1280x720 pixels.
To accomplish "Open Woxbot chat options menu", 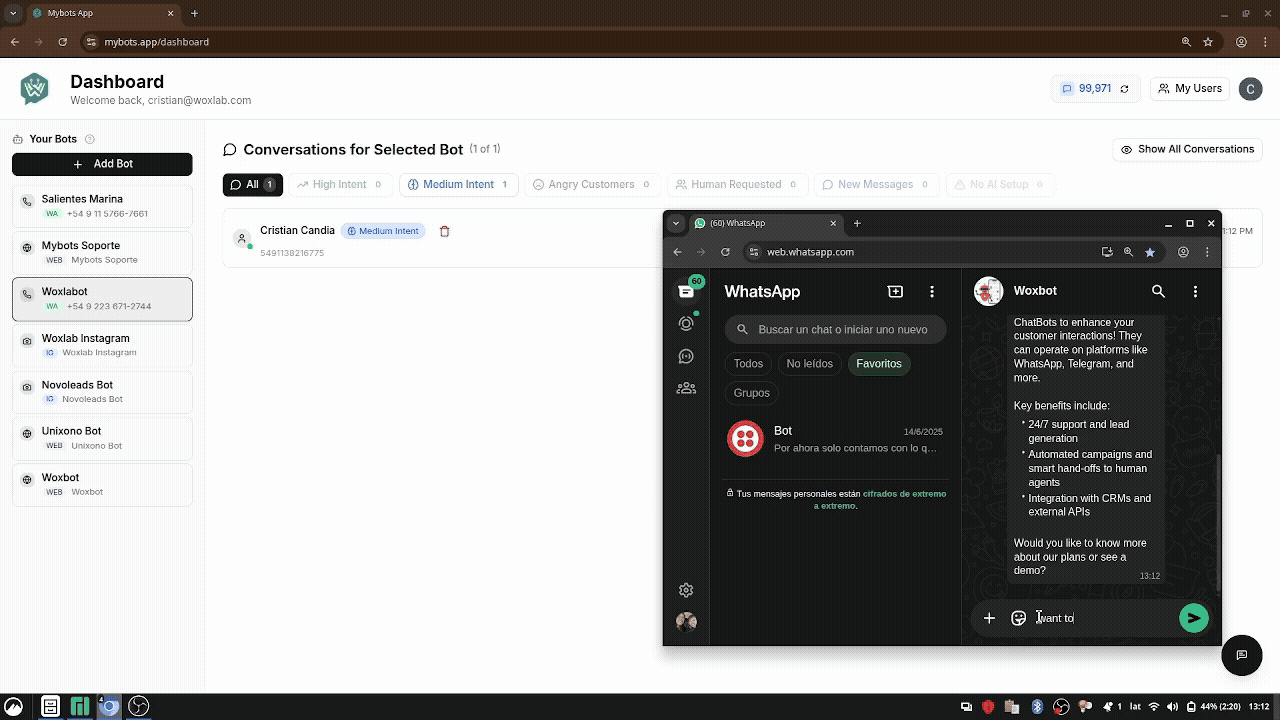I will 1195,291.
